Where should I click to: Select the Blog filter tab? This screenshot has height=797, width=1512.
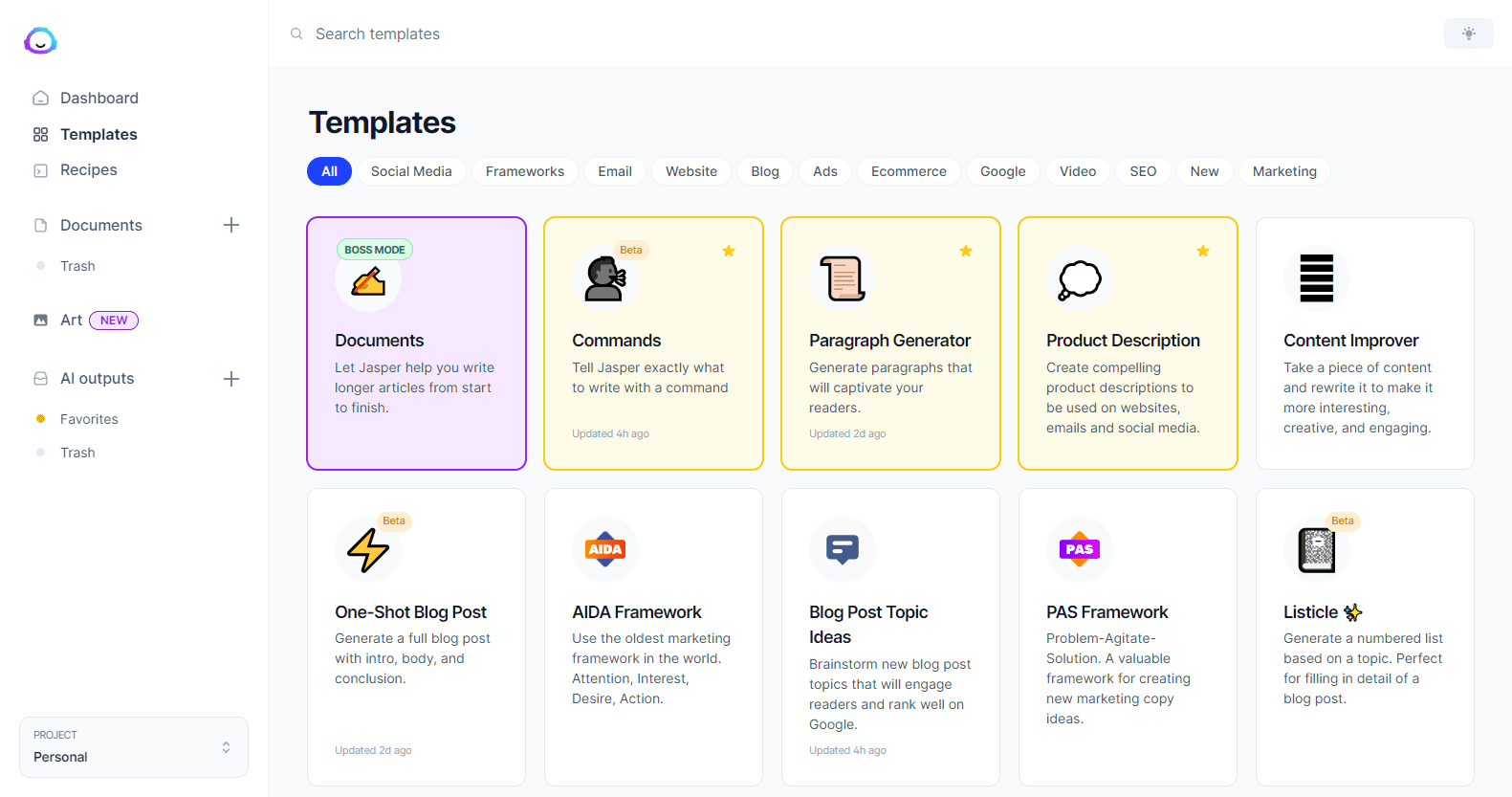(x=765, y=171)
